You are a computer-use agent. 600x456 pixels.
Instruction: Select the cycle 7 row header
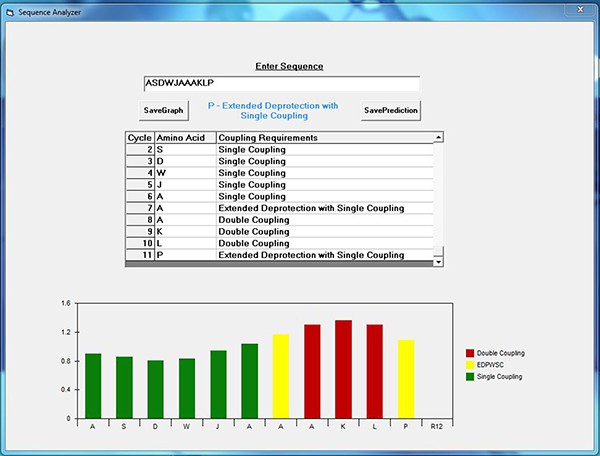[140, 208]
